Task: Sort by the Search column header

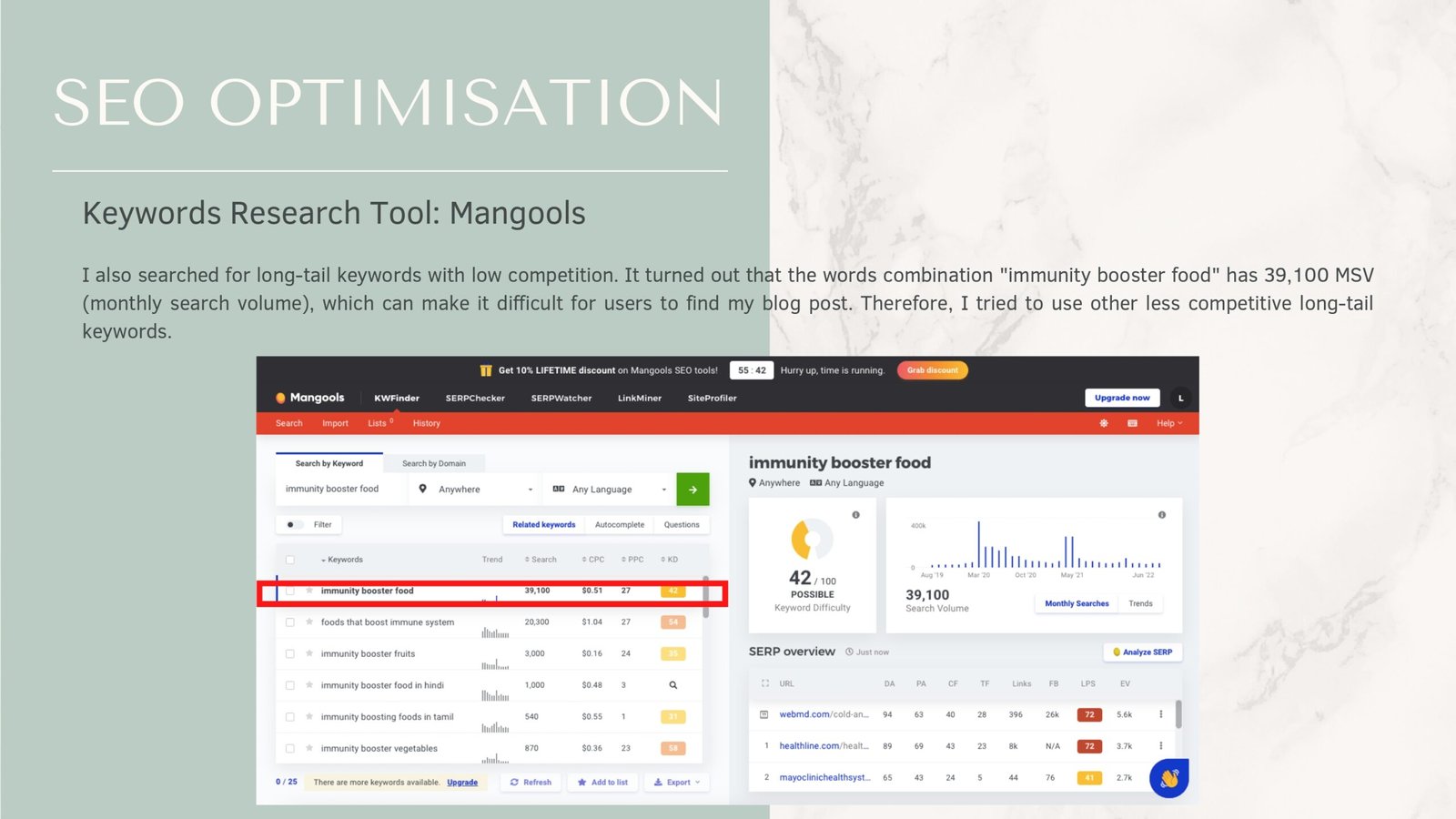Action: tap(541, 560)
